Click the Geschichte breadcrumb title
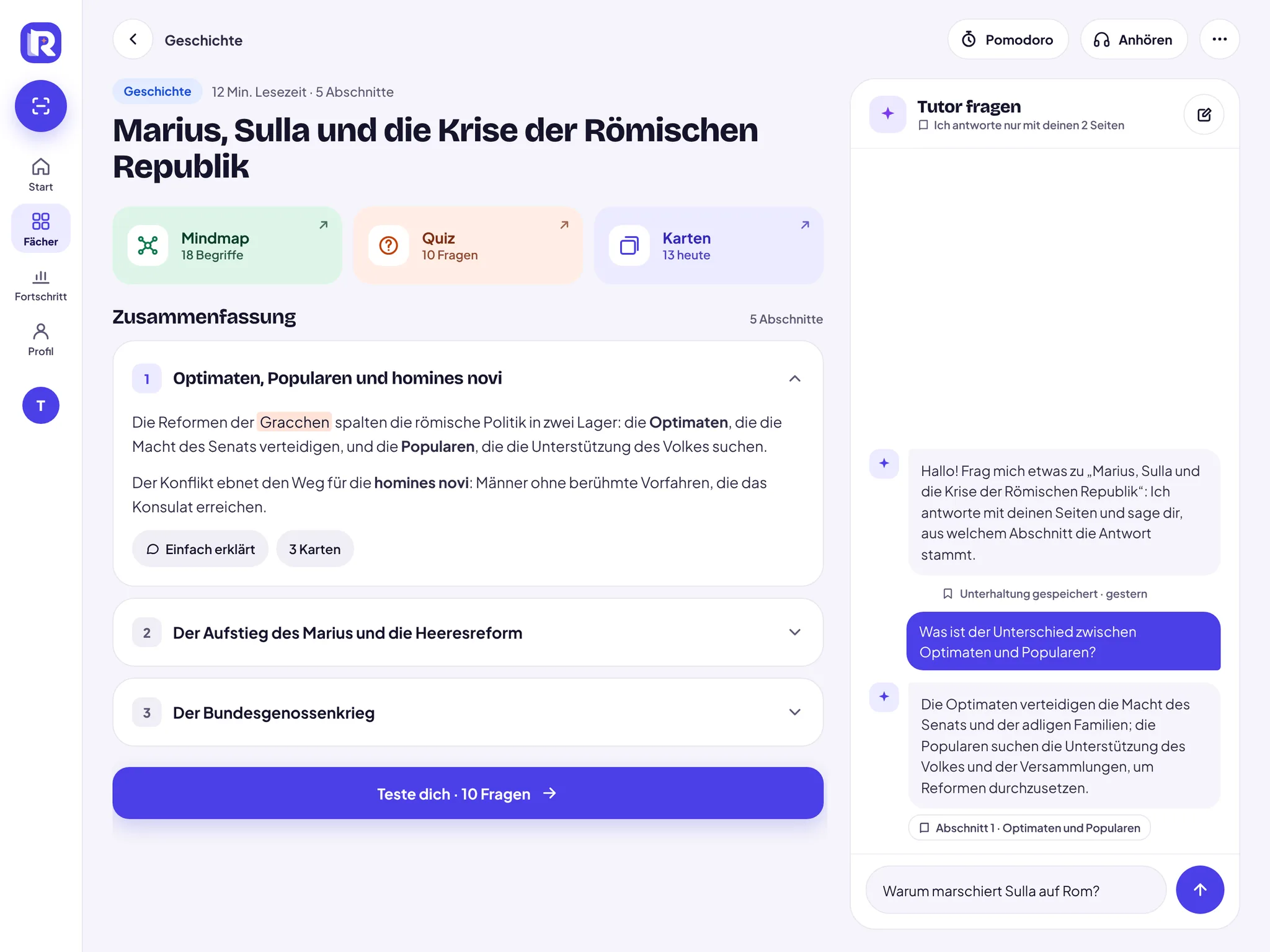Viewport: 1270px width, 952px height. tap(203, 40)
